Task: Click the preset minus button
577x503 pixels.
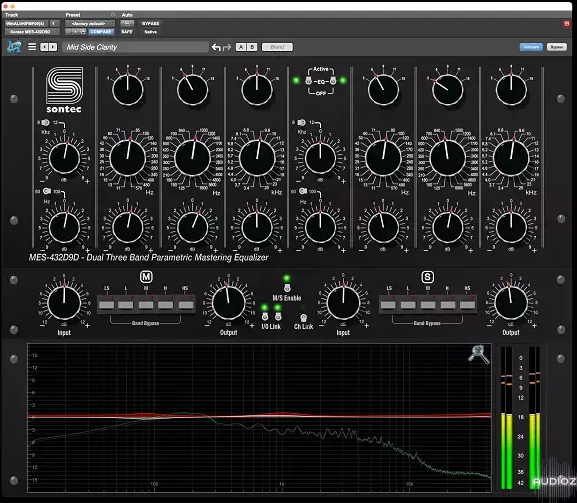Action: (x=69, y=32)
